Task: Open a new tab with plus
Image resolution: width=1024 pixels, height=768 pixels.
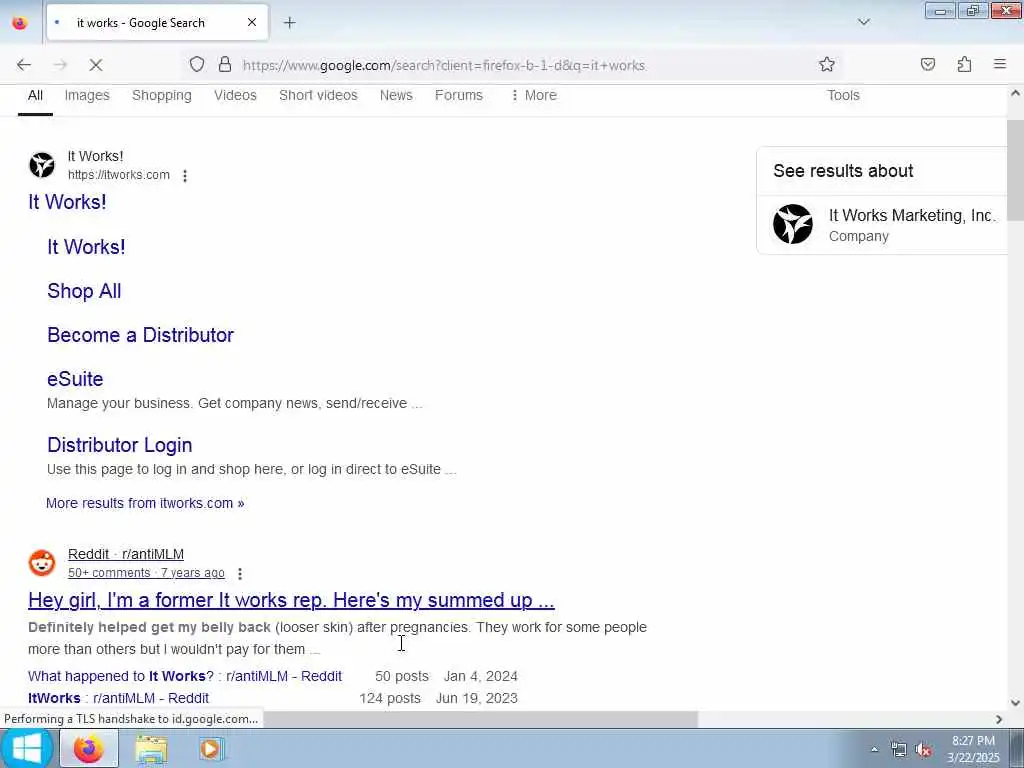Action: 289,23
